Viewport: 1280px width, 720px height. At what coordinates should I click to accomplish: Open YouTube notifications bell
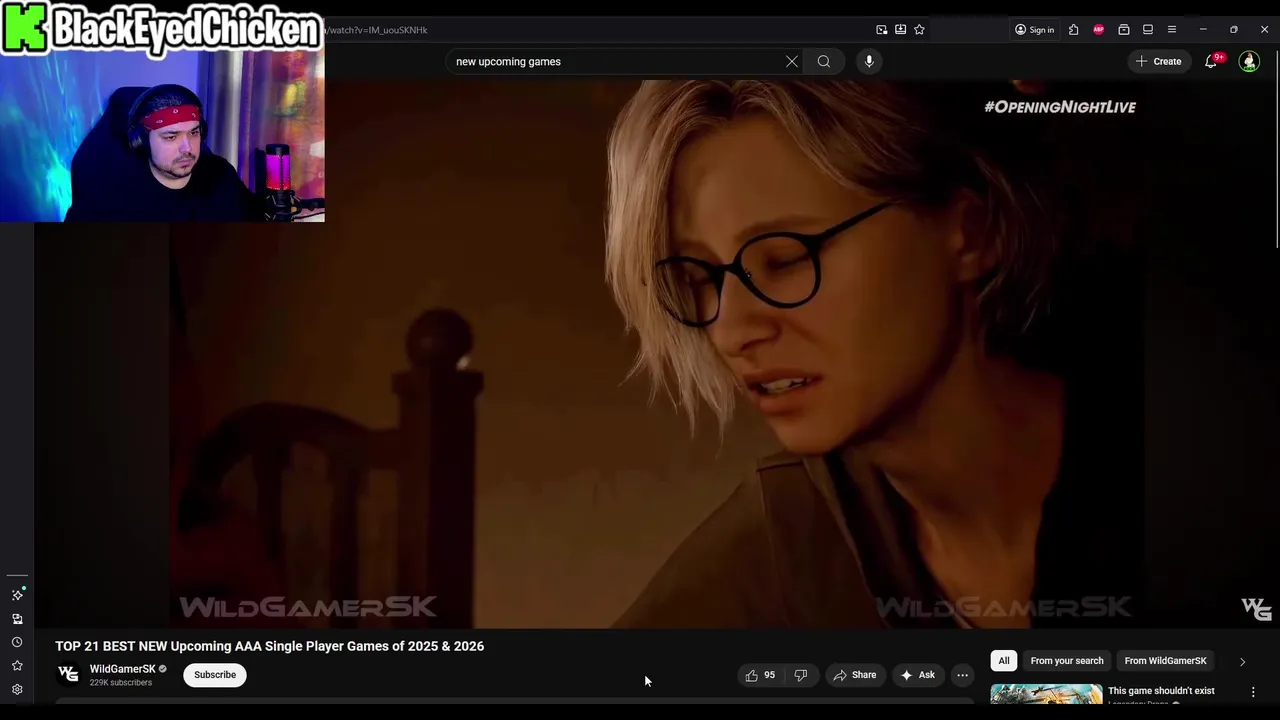pyautogui.click(x=1211, y=61)
